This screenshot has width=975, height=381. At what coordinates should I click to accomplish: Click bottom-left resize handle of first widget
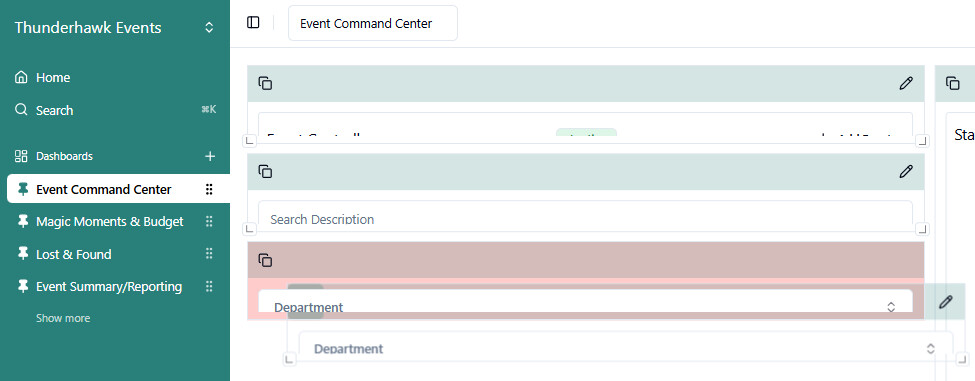pos(248,141)
